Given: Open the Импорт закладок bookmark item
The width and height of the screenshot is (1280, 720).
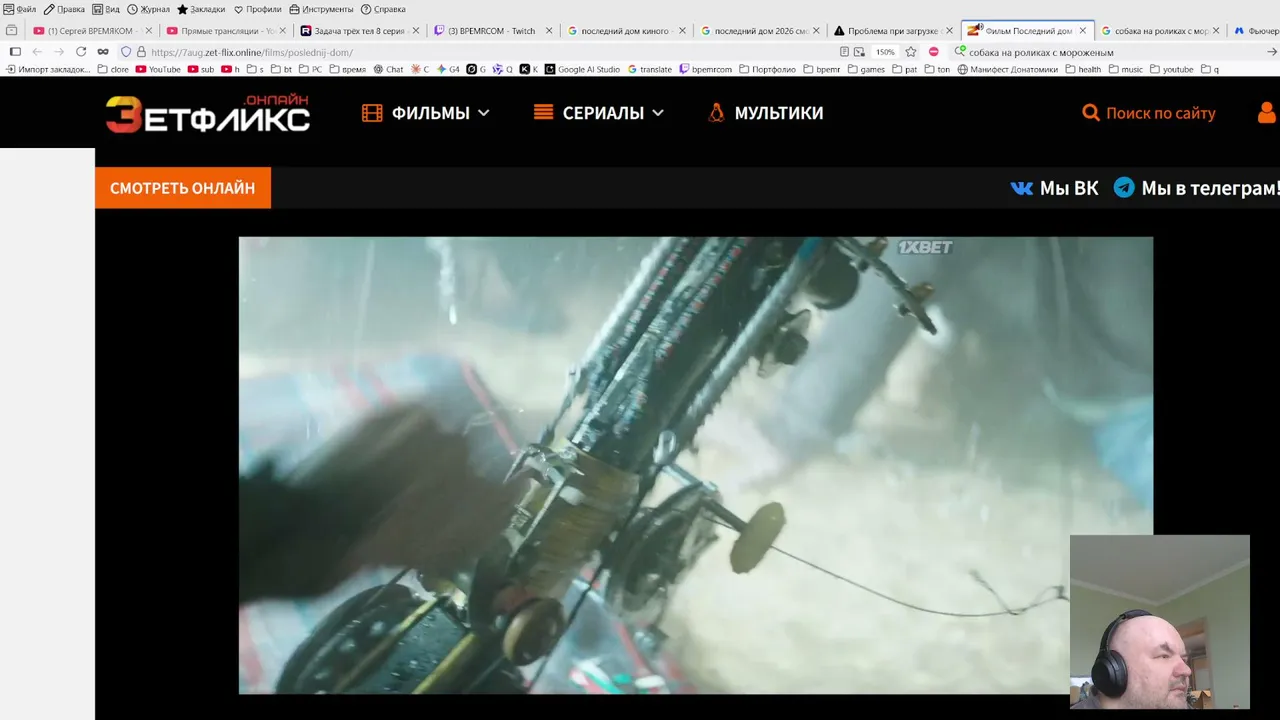Looking at the screenshot, I should pyautogui.click(x=48, y=69).
